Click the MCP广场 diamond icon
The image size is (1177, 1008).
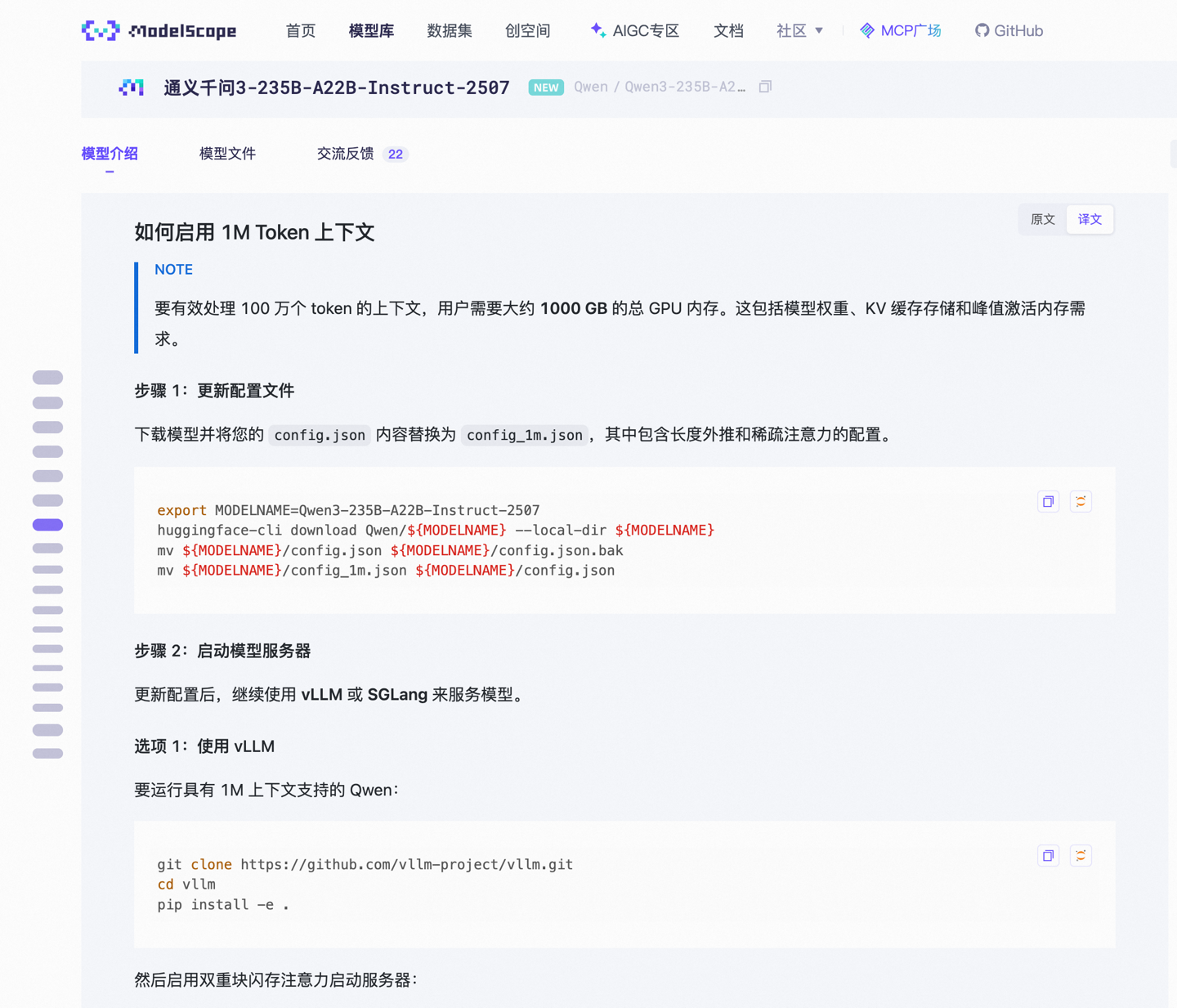click(866, 30)
